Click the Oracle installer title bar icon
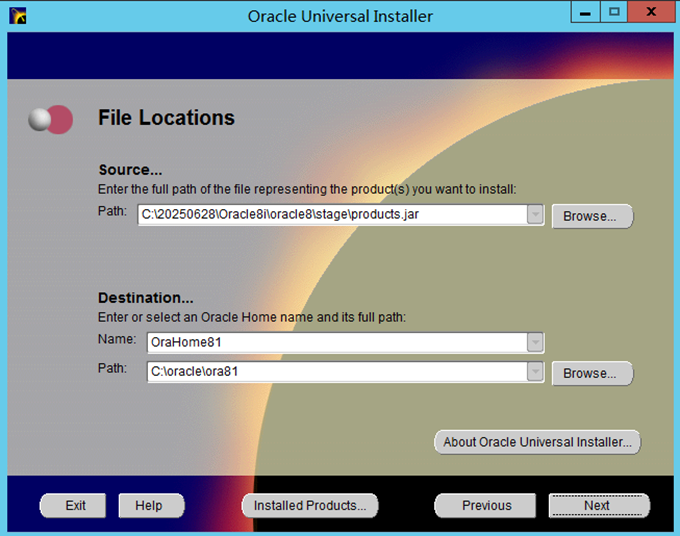The image size is (680, 536). tap(18, 16)
